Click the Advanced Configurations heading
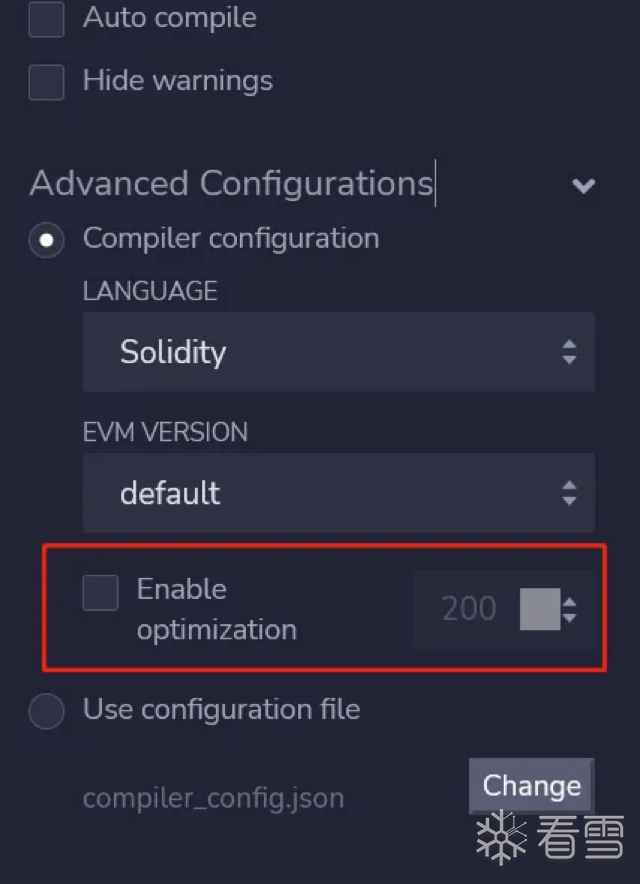This screenshot has width=640, height=884. coord(231,184)
